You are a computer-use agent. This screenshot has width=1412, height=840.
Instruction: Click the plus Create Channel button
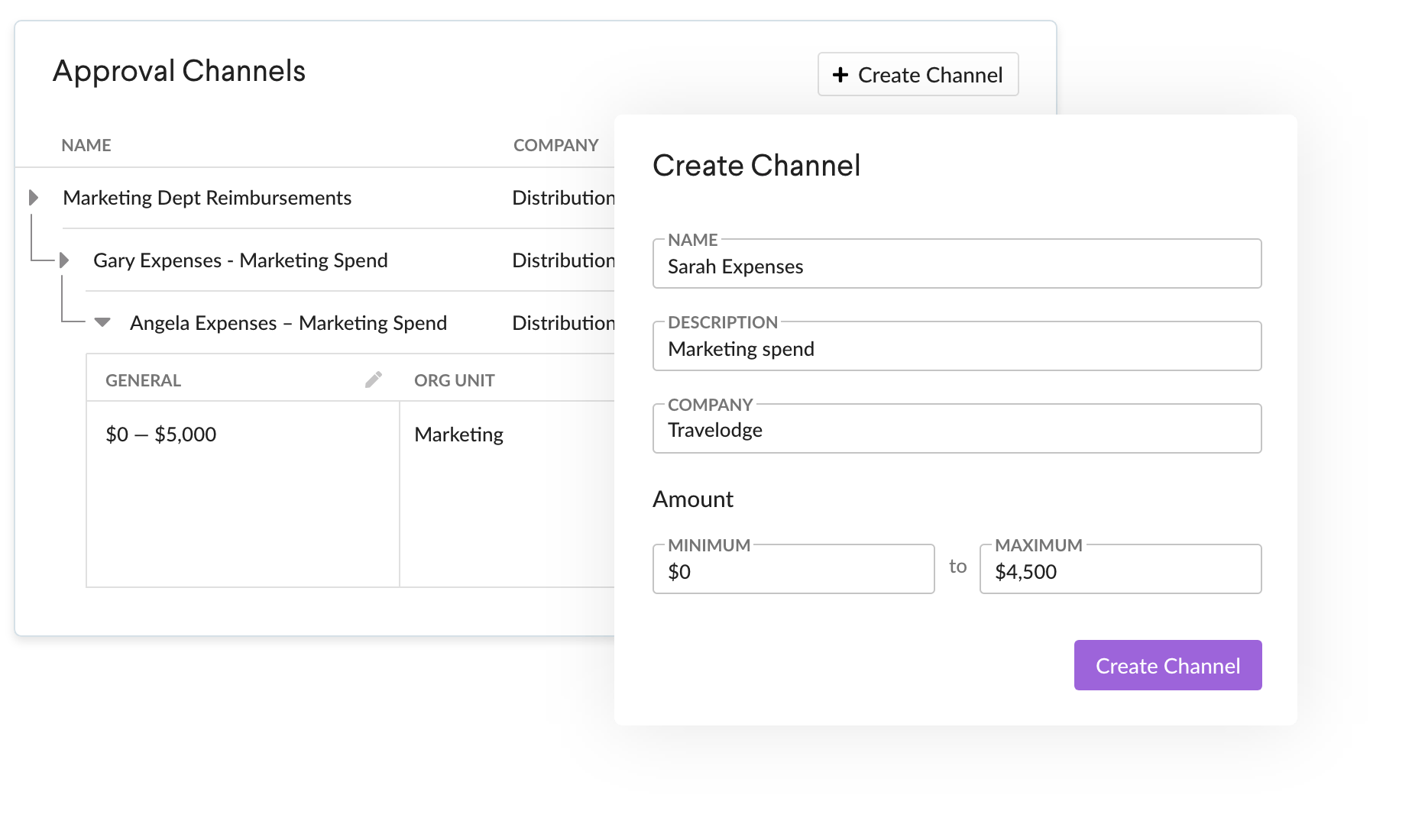pos(918,75)
